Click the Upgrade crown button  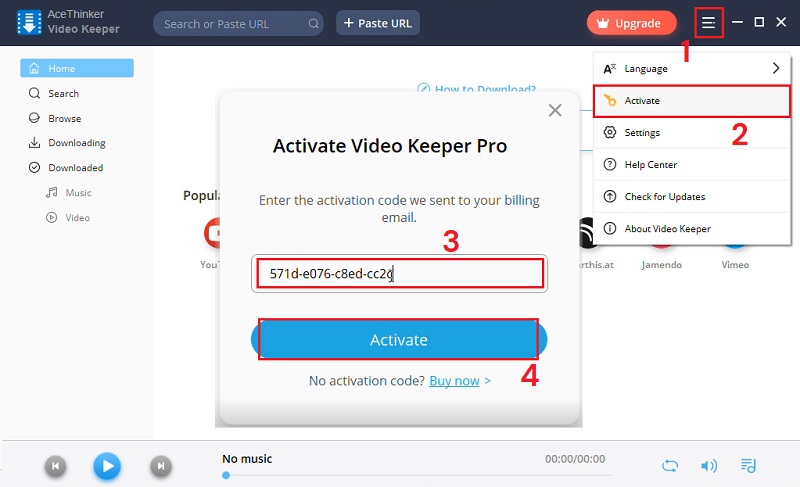click(632, 23)
